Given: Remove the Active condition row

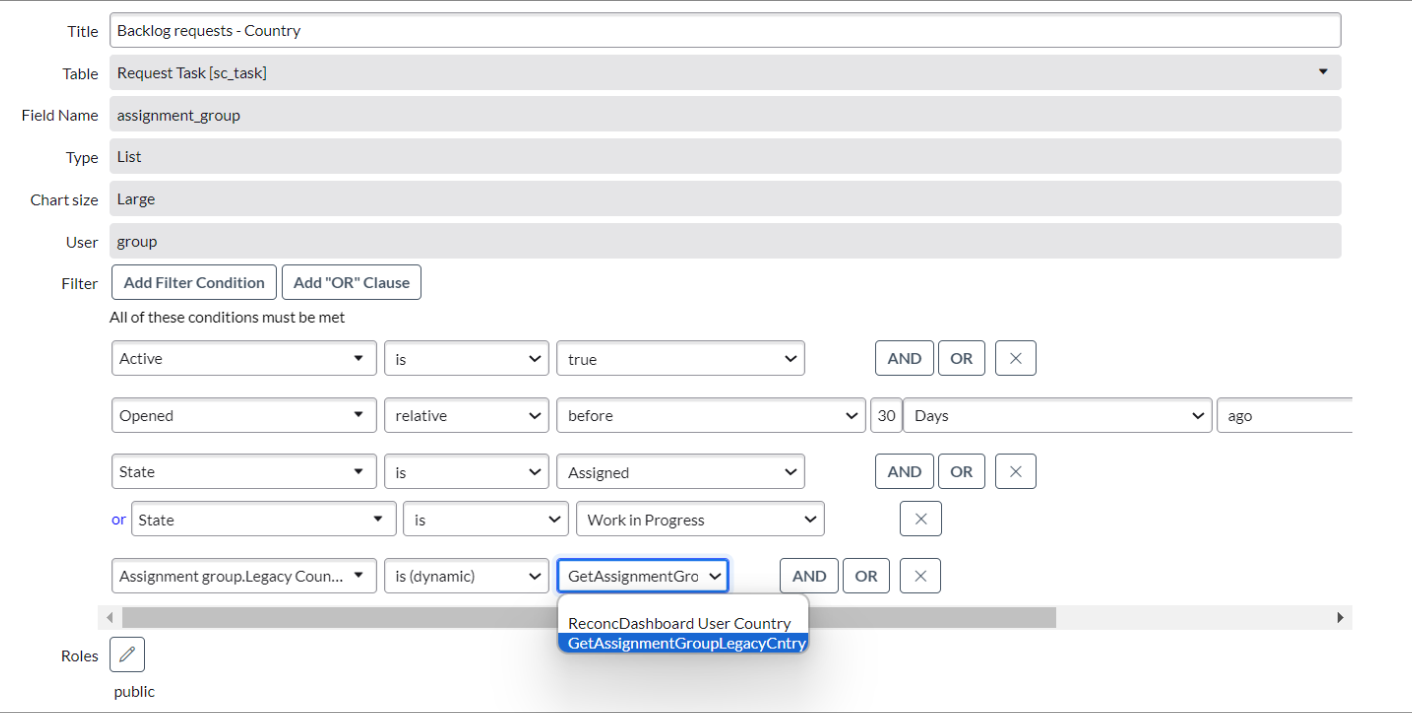Looking at the screenshot, I should tap(1016, 358).
